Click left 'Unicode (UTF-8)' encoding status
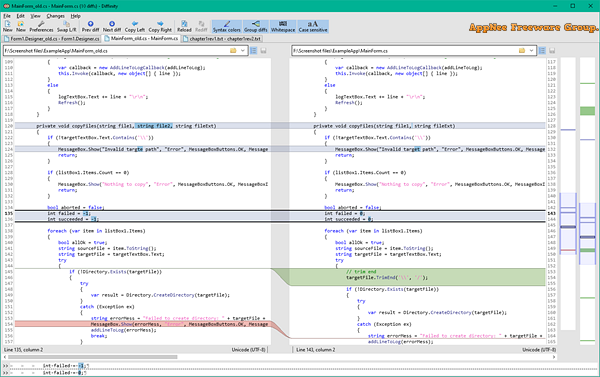This screenshot has width=600, height=377. [248, 350]
